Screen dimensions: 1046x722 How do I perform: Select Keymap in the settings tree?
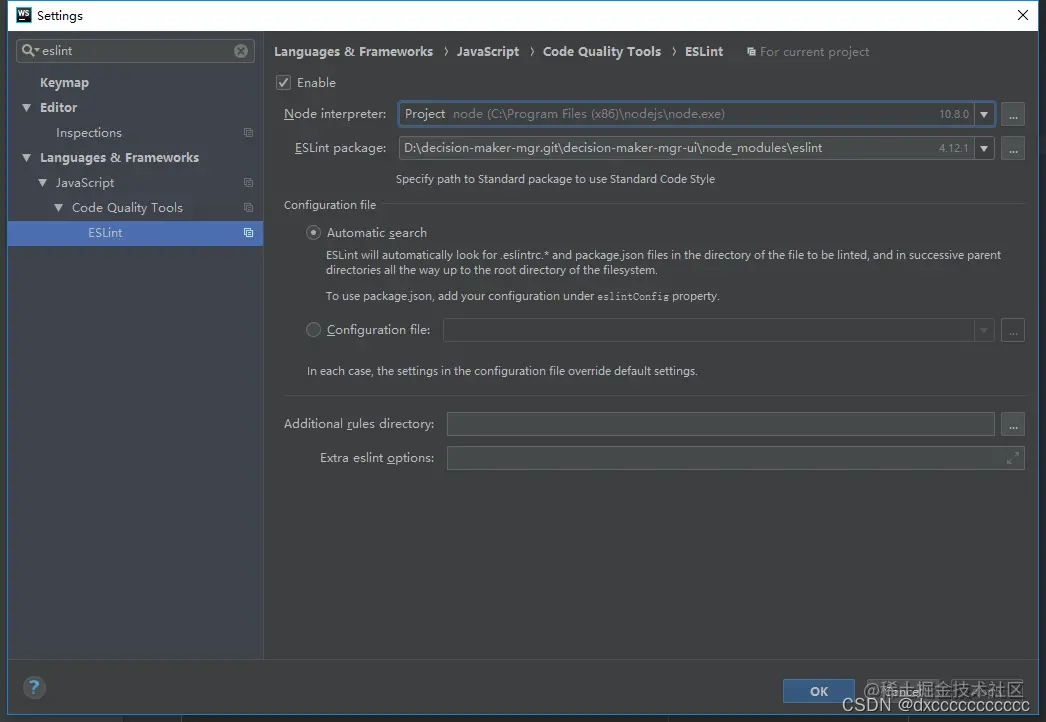[64, 83]
